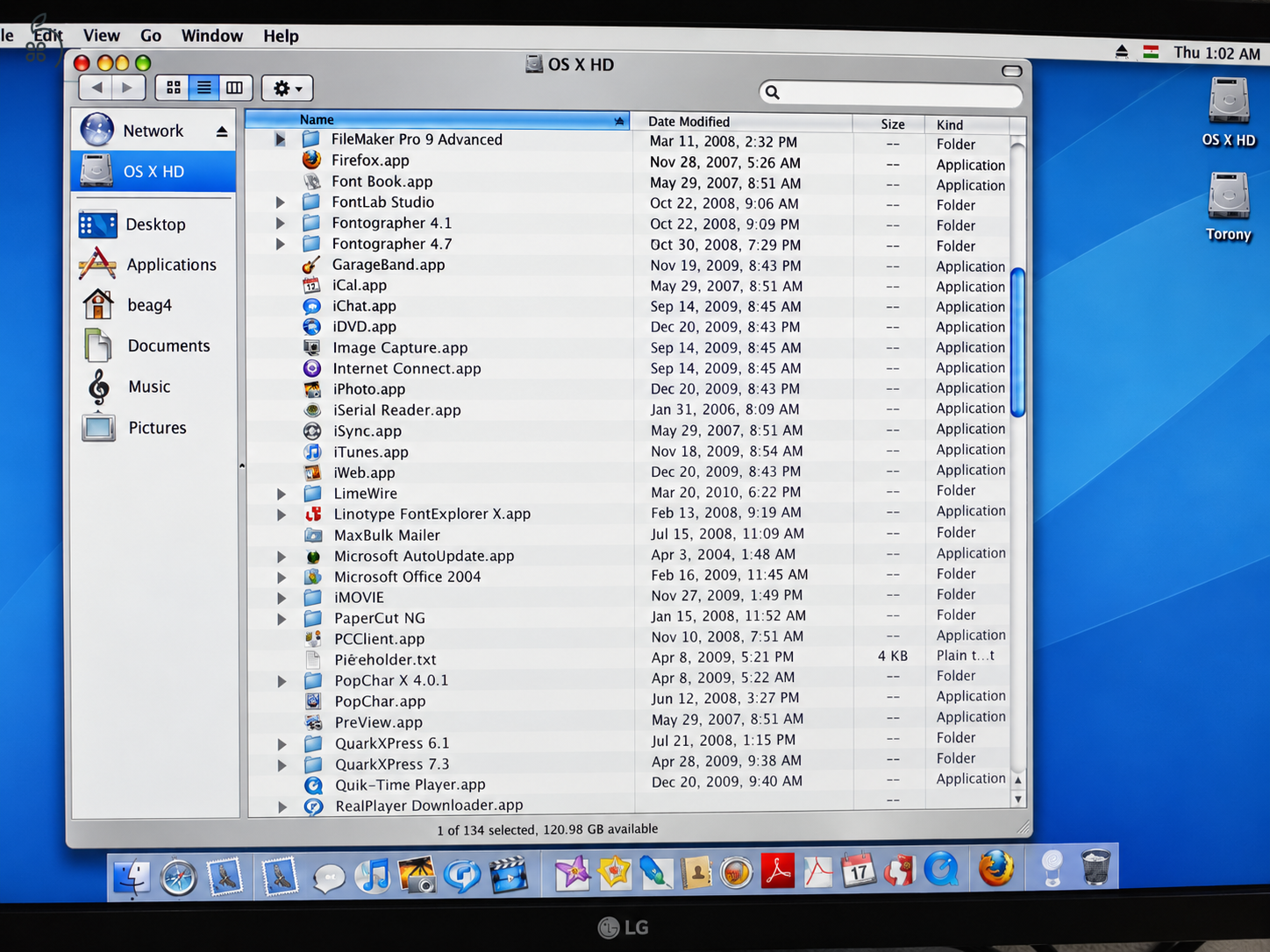Open Address Book in the Dock
This screenshot has height=952, width=1270.
click(x=696, y=872)
